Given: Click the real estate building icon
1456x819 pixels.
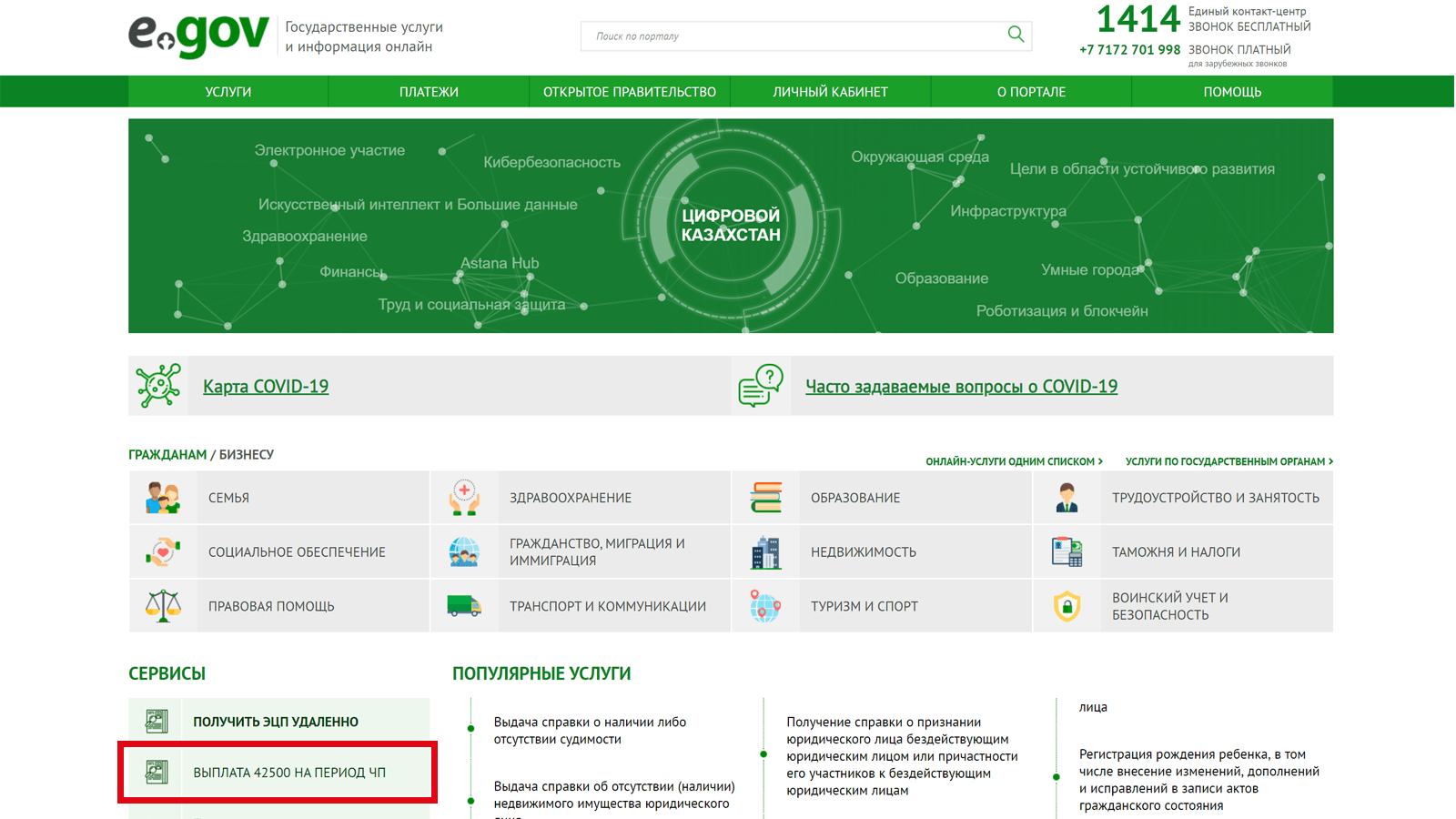Looking at the screenshot, I should pyautogui.click(x=765, y=552).
